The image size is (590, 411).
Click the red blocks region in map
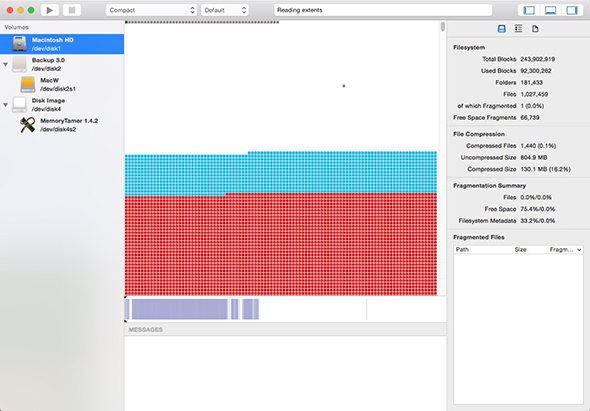(x=281, y=245)
